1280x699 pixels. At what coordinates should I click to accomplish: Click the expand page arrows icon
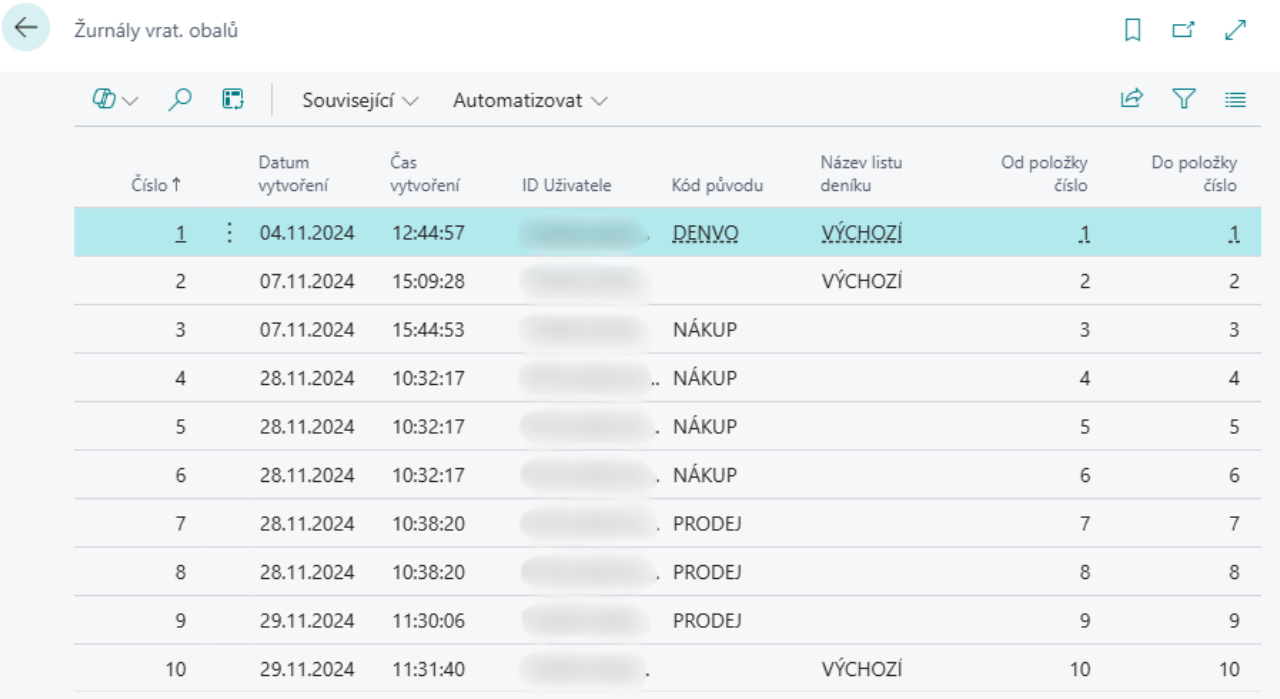coord(1236,31)
